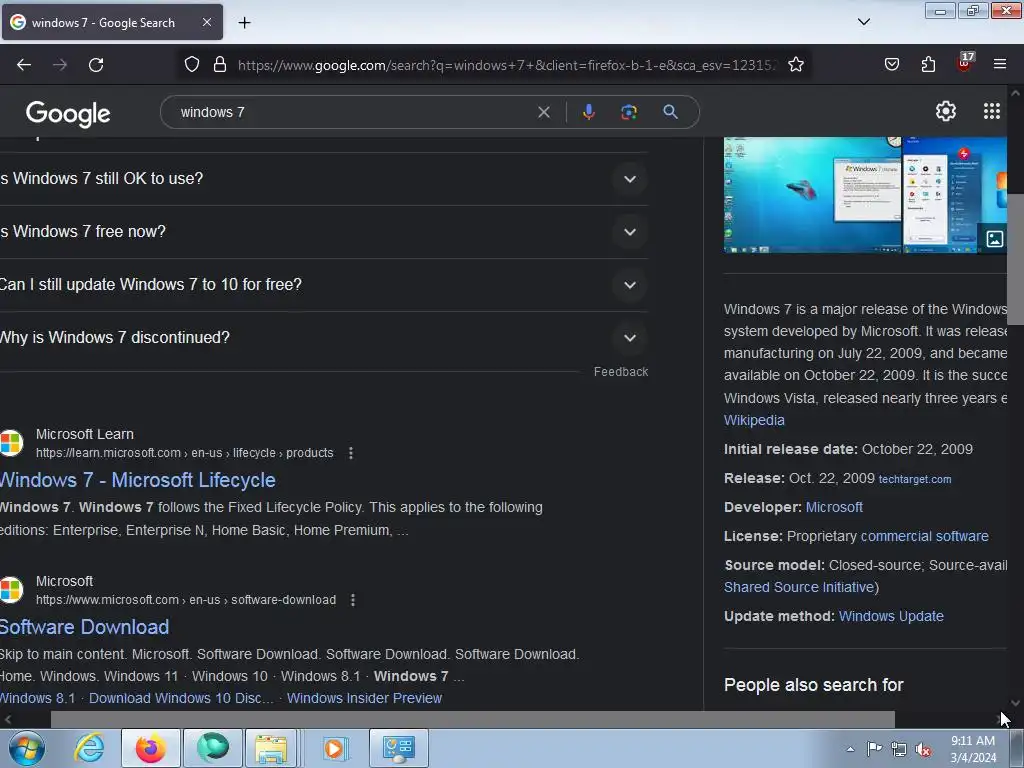
Task: Open Action Center flag in tray
Action: (874, 749)
